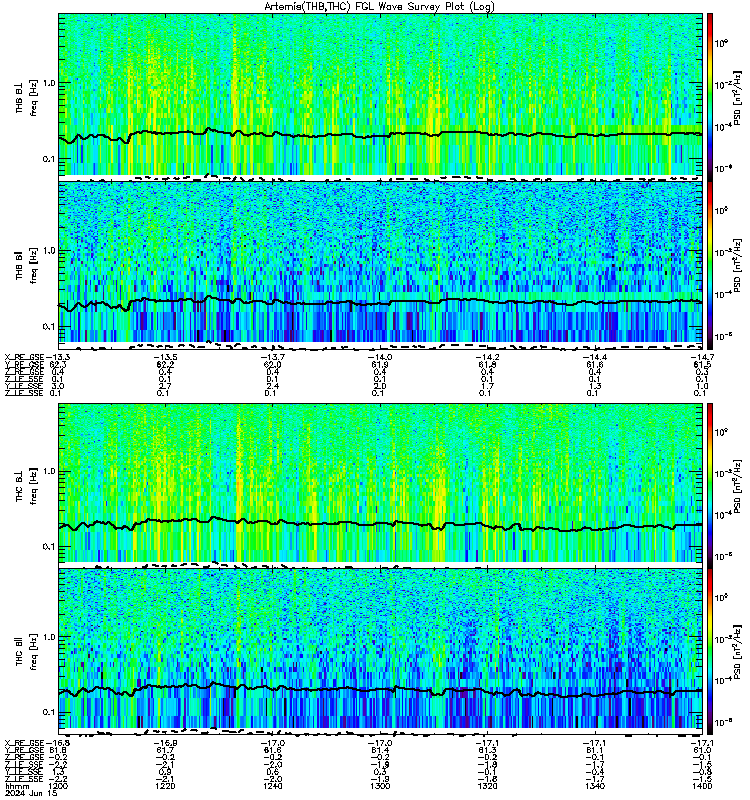The image size is (750, 800).
Task: Click the THC X_RE_GSE value '-16.8' above 1200
Action: [58, 743]
